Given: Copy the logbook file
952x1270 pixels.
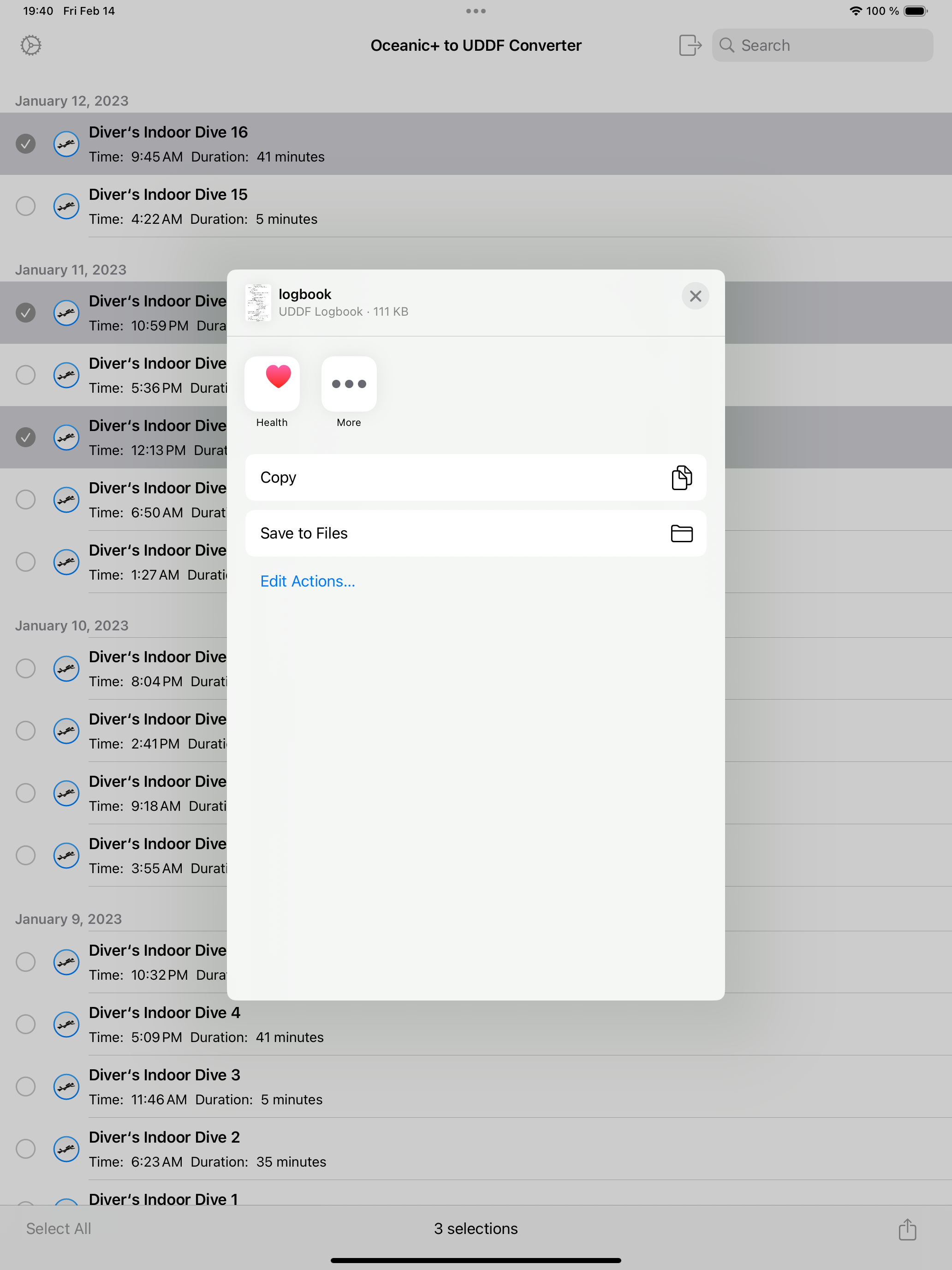Looking at the screenshot, I should click(x=476, y=478).
